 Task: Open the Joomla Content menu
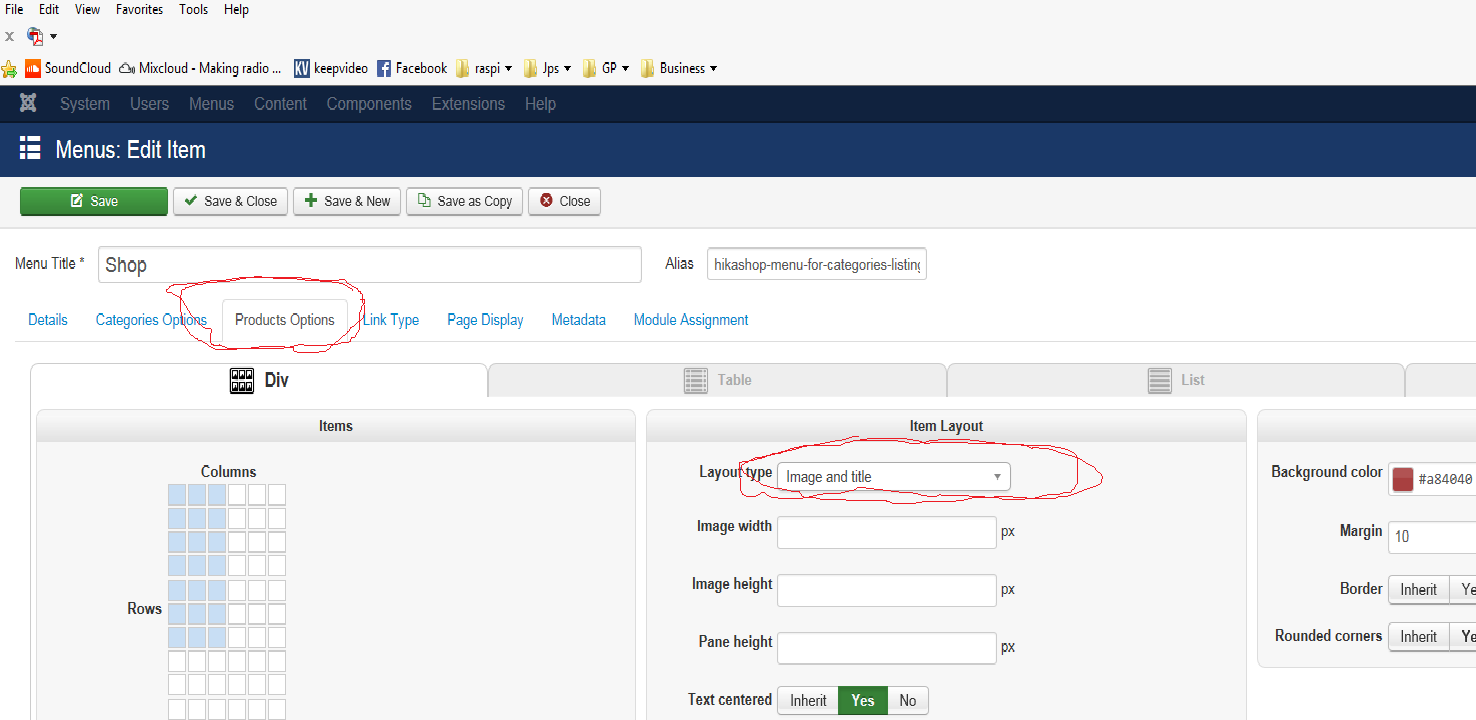(280, 104)
